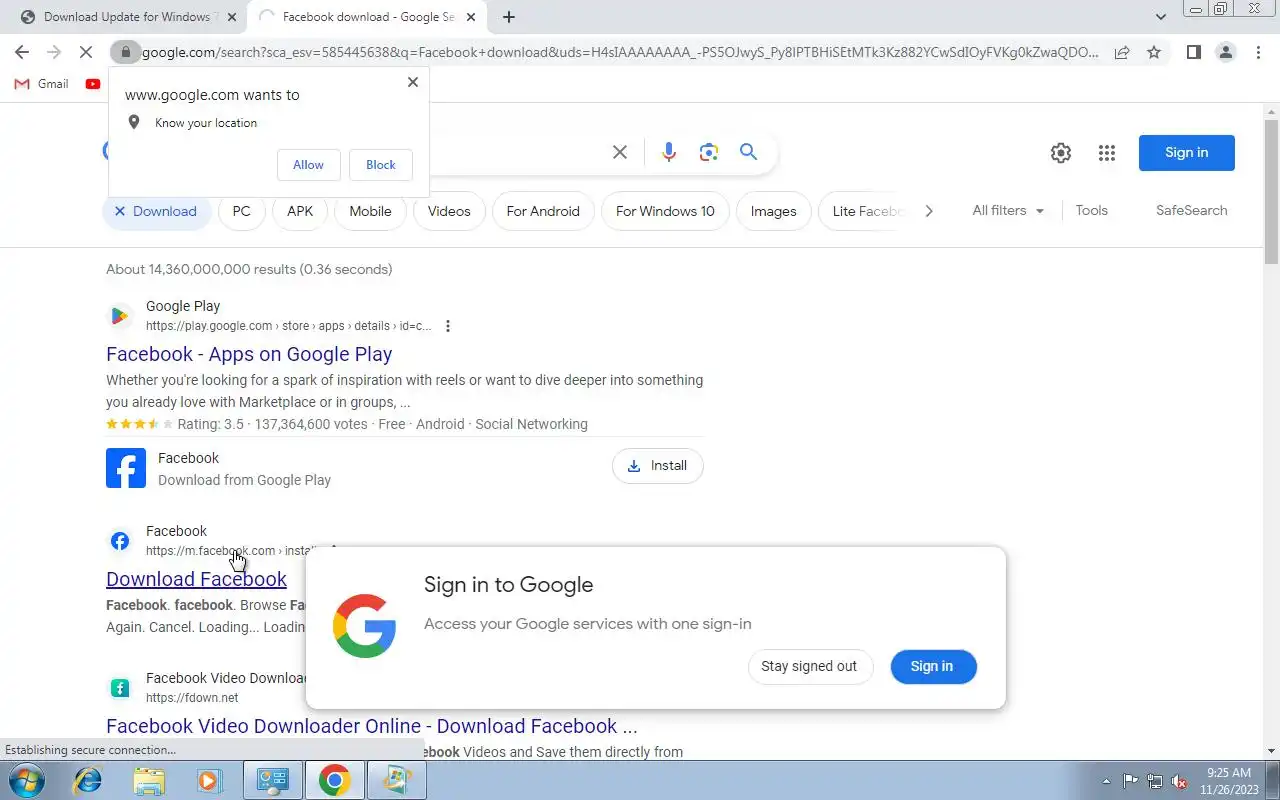The width and height of the screenshot is (1280, 800).
Task: Open Google Lens image search icon
Action: tap(709, 152)
